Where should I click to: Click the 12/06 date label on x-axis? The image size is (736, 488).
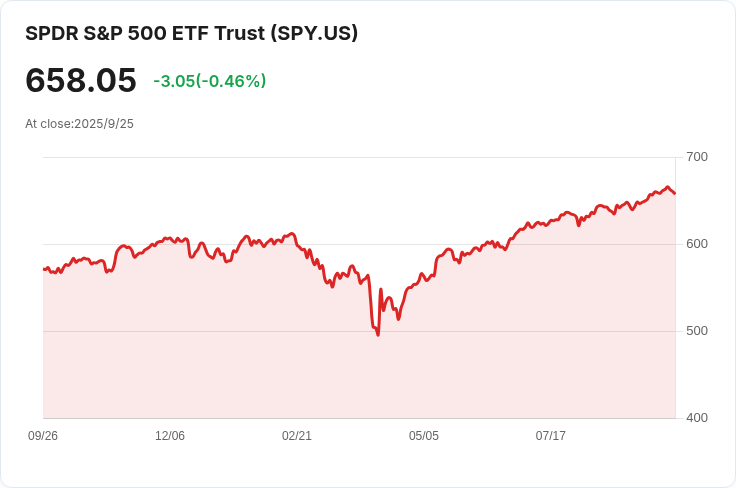[170, 436]
